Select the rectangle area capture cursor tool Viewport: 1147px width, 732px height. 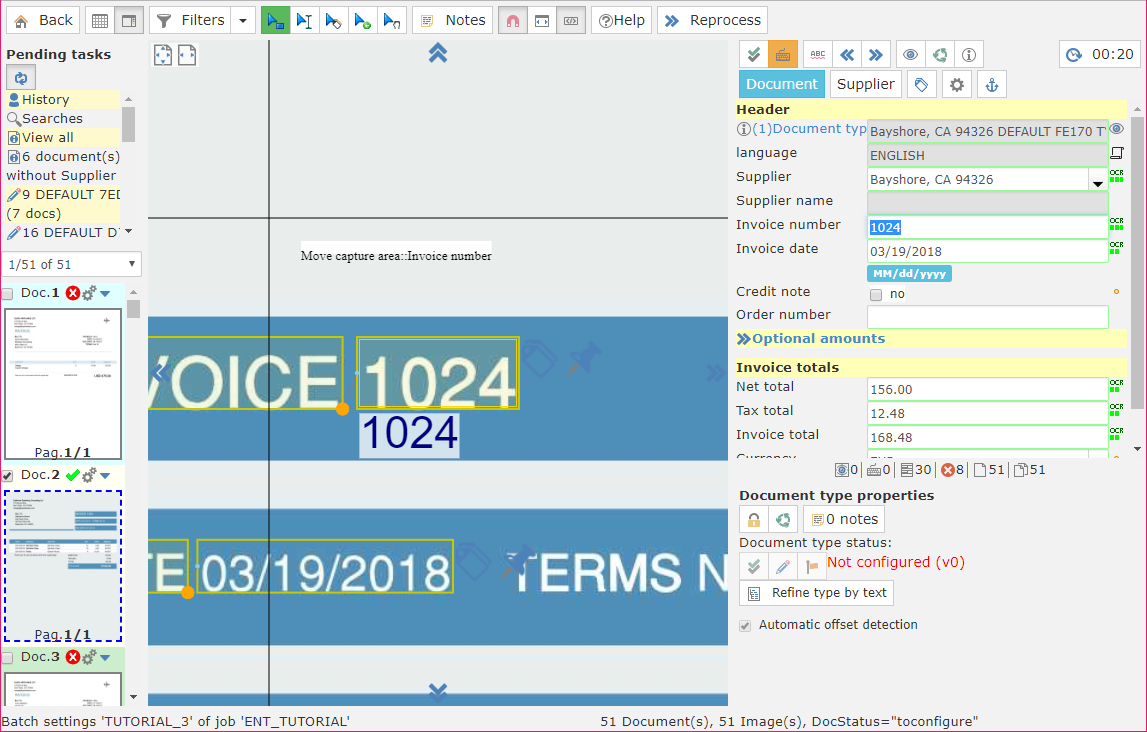276,20
